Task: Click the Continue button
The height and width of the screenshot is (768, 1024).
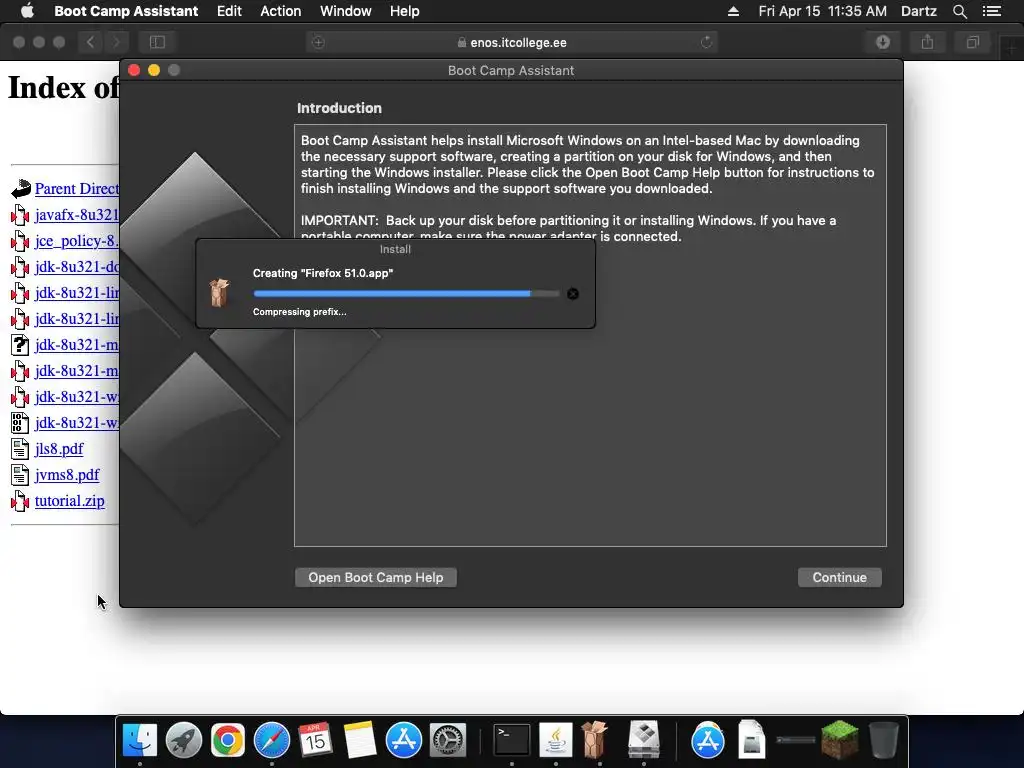Action: click(840, 577)
